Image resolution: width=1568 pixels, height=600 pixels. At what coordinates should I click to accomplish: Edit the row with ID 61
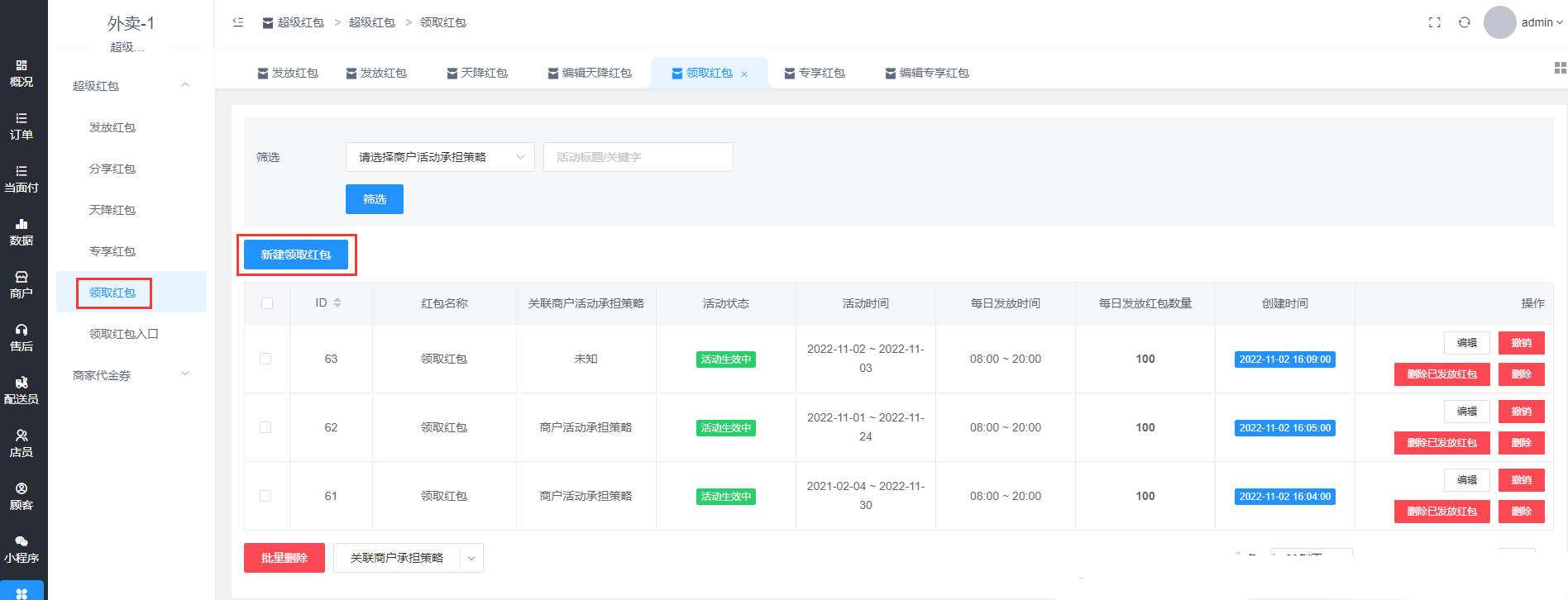point(1467,480)
